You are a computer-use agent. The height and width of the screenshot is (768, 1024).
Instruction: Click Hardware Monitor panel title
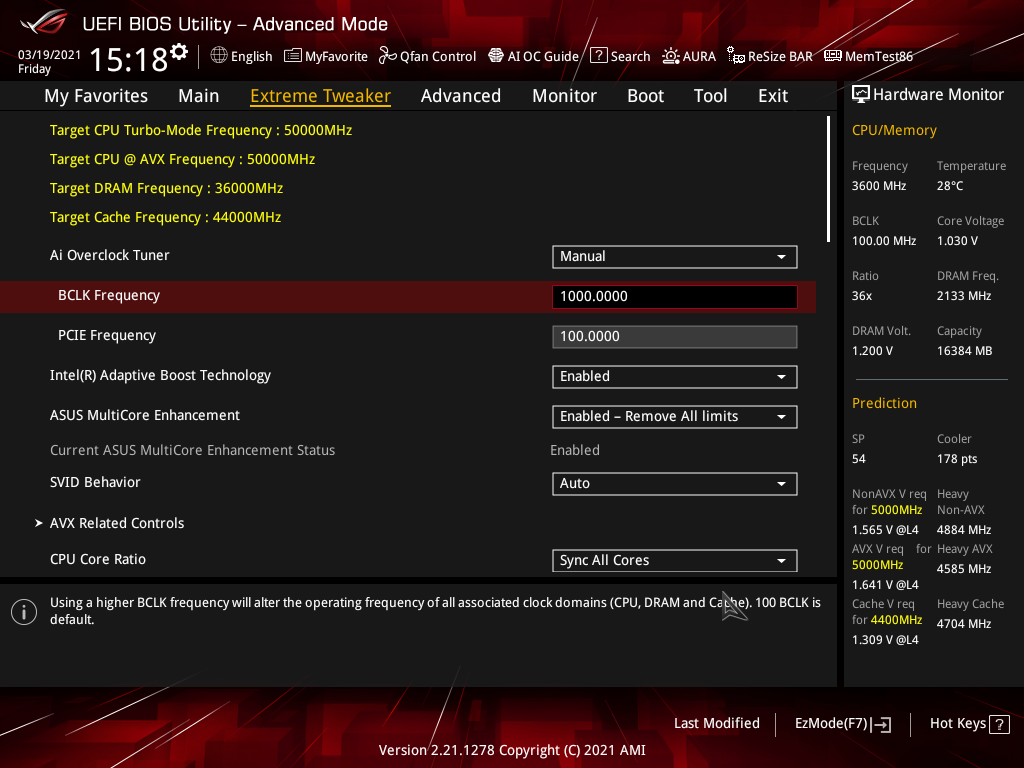(x=938, y=95)
